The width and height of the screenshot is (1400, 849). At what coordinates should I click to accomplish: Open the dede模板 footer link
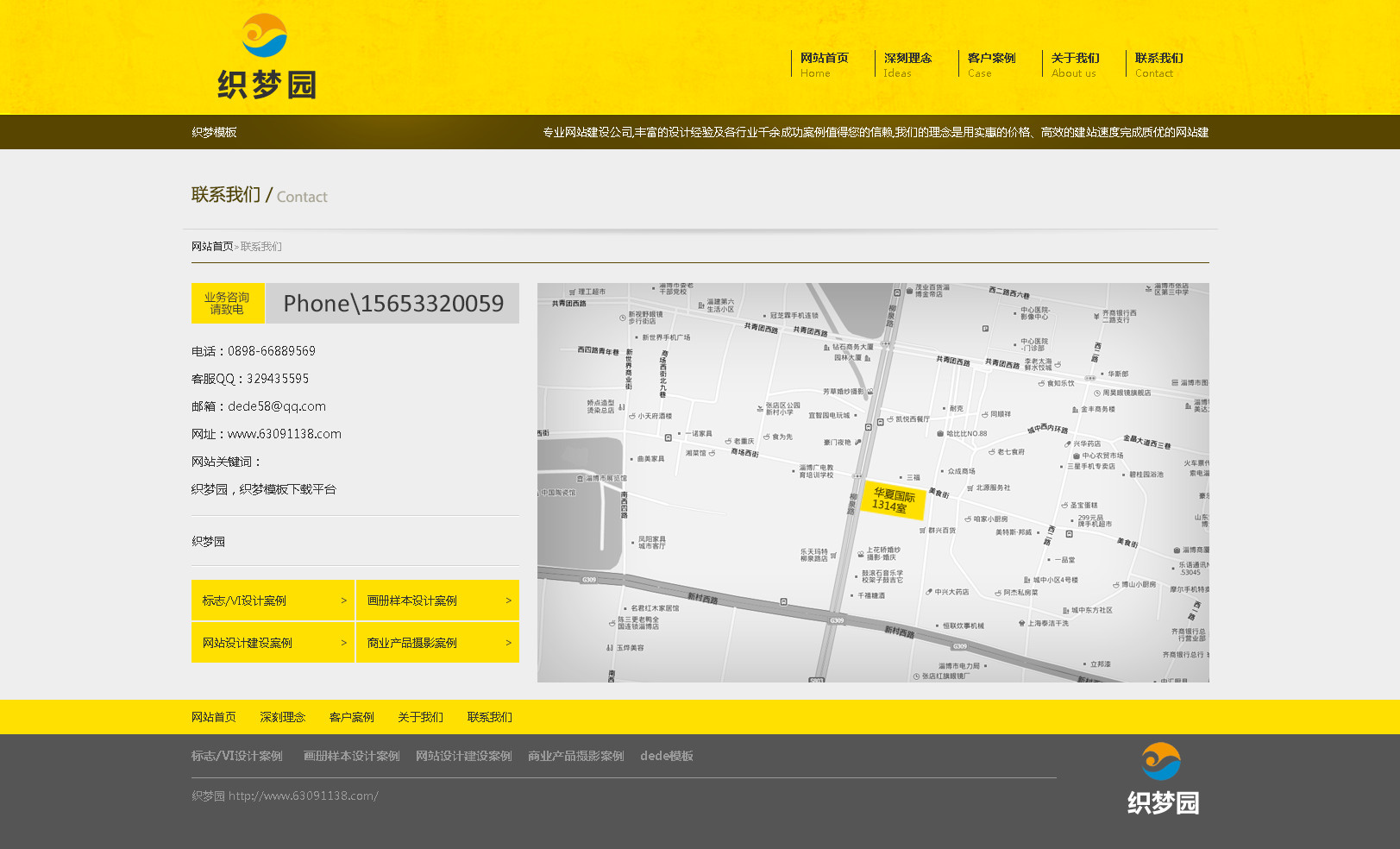click(x=666, y=756)
